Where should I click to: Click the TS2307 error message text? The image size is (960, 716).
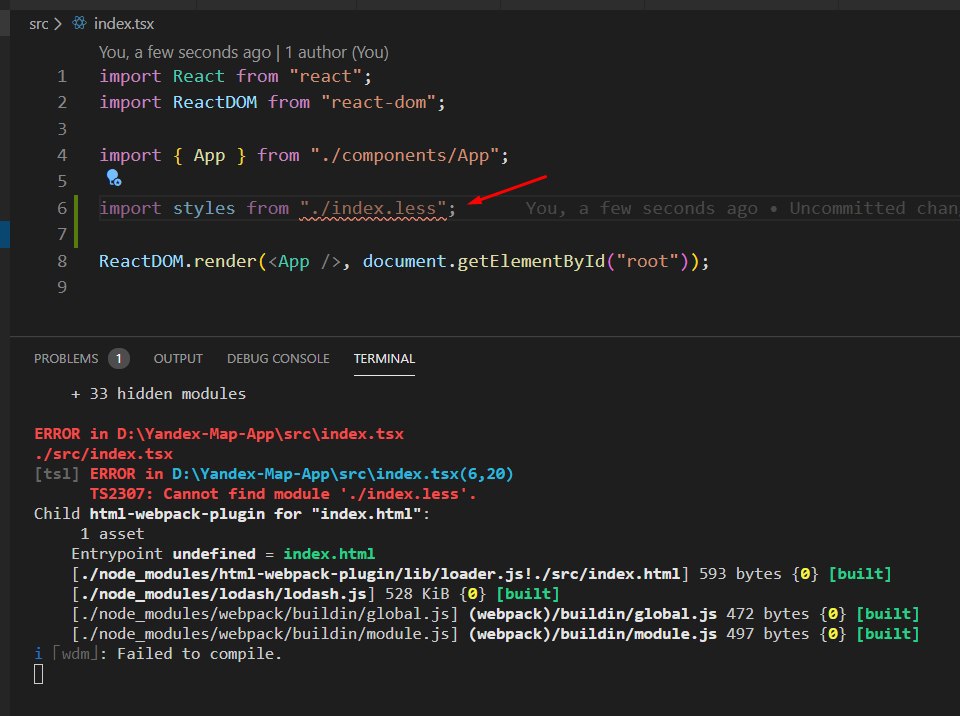[283, 494]
